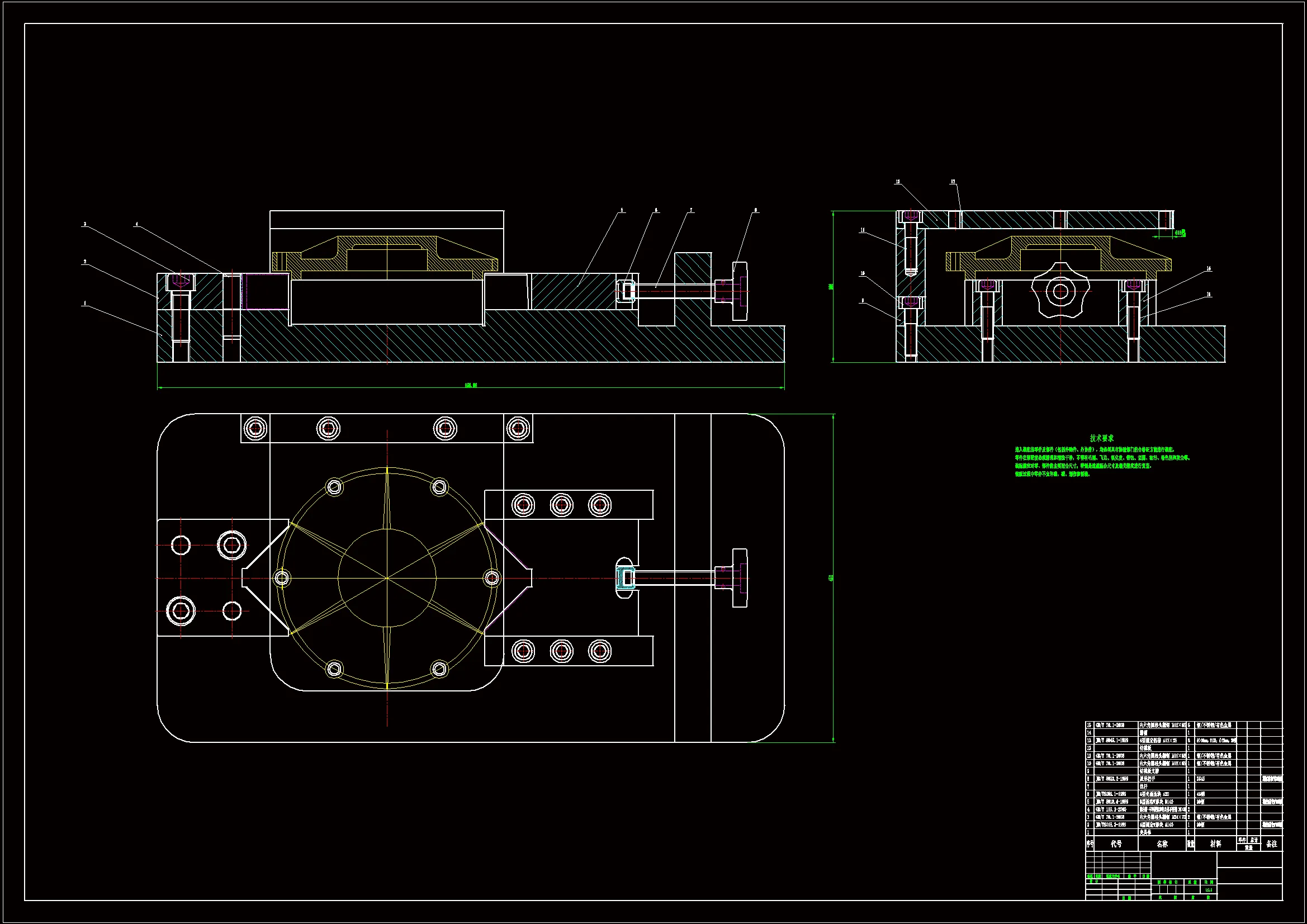1307x924 pixels.
Task: Click the horizontal length dimension below front view
Action: [x=471, y=386]
